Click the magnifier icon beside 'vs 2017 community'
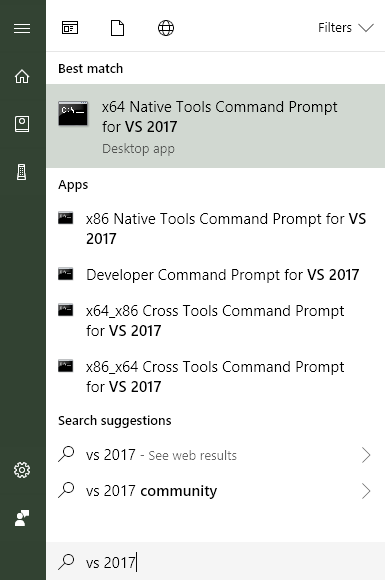The height and width of the screenshot is (580, 385). click(66, 490)
